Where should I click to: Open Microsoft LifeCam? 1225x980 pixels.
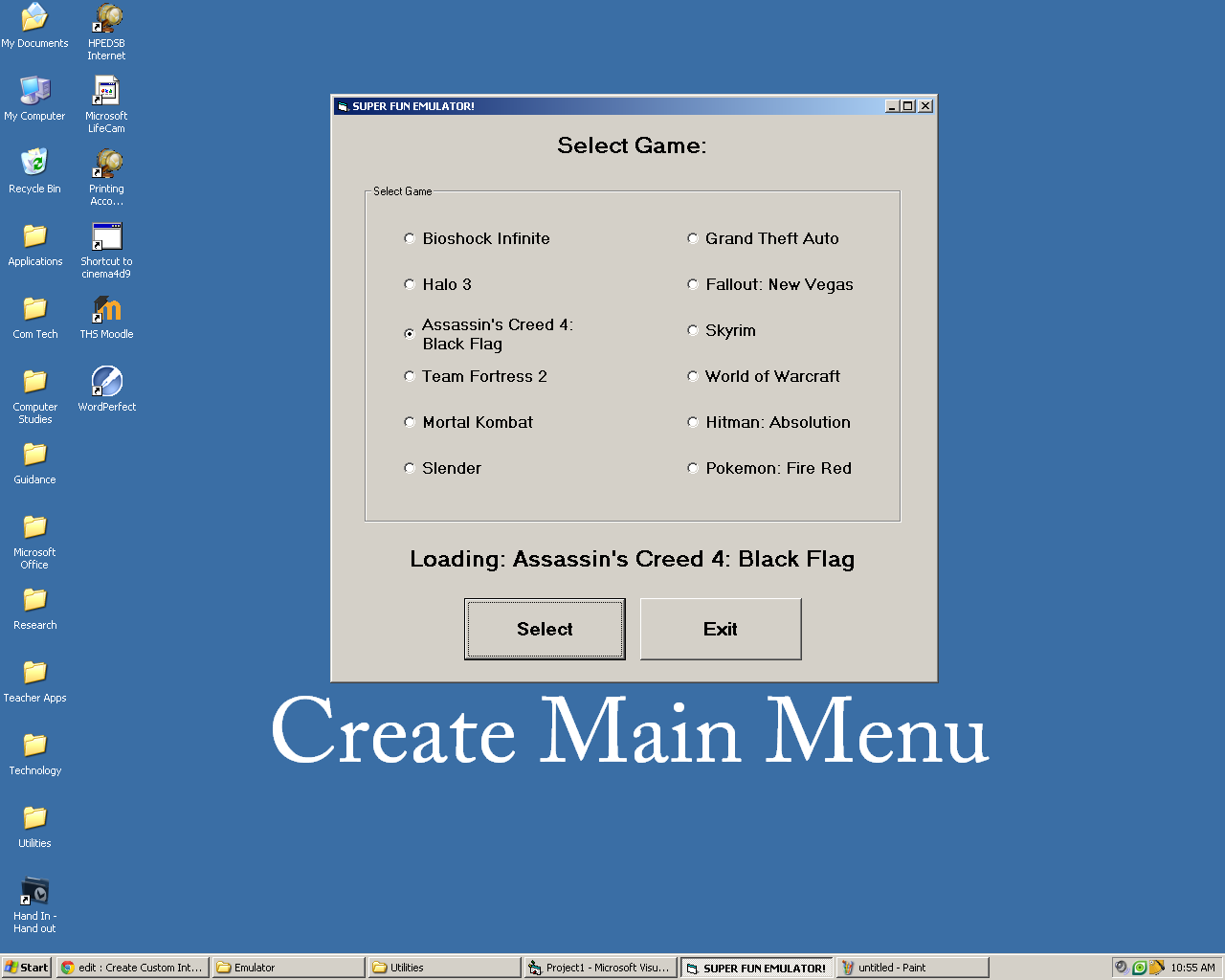tap(105, 94)
